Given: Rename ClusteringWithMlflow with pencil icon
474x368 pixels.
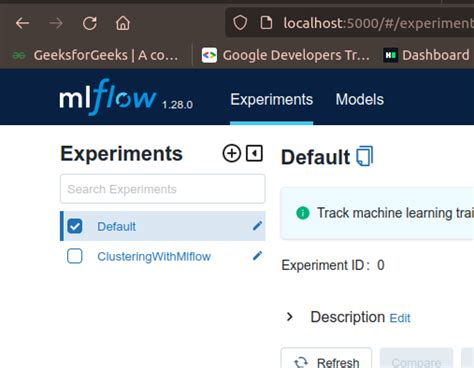Looking at the screenshot, I should click(x=257, y=256).
